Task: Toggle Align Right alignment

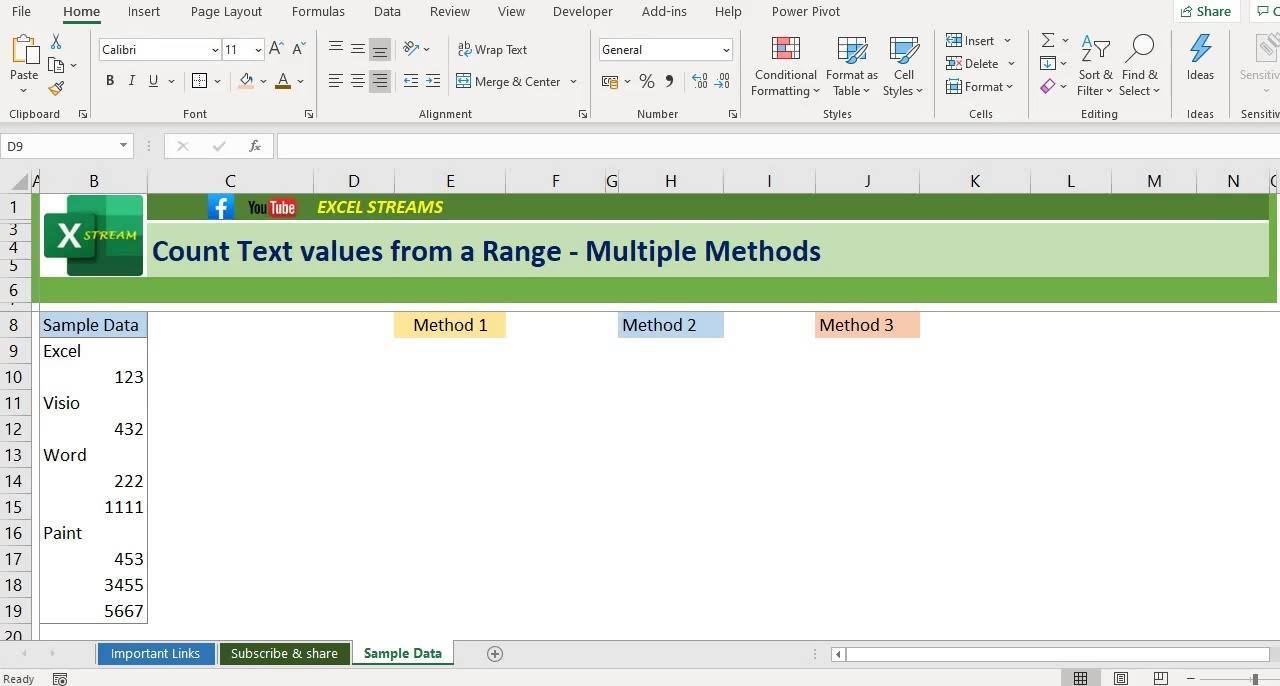Action: coord(379,81)
